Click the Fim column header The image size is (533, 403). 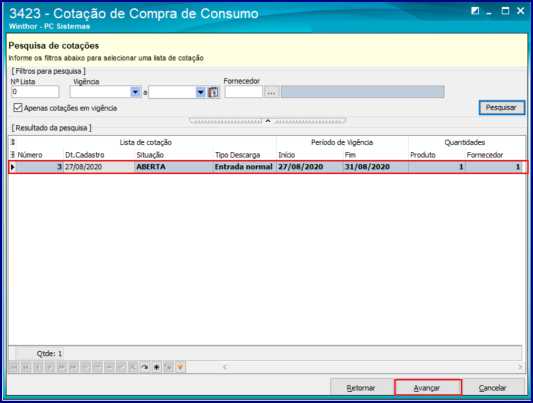pyautogui.click(x=376, y=155)
